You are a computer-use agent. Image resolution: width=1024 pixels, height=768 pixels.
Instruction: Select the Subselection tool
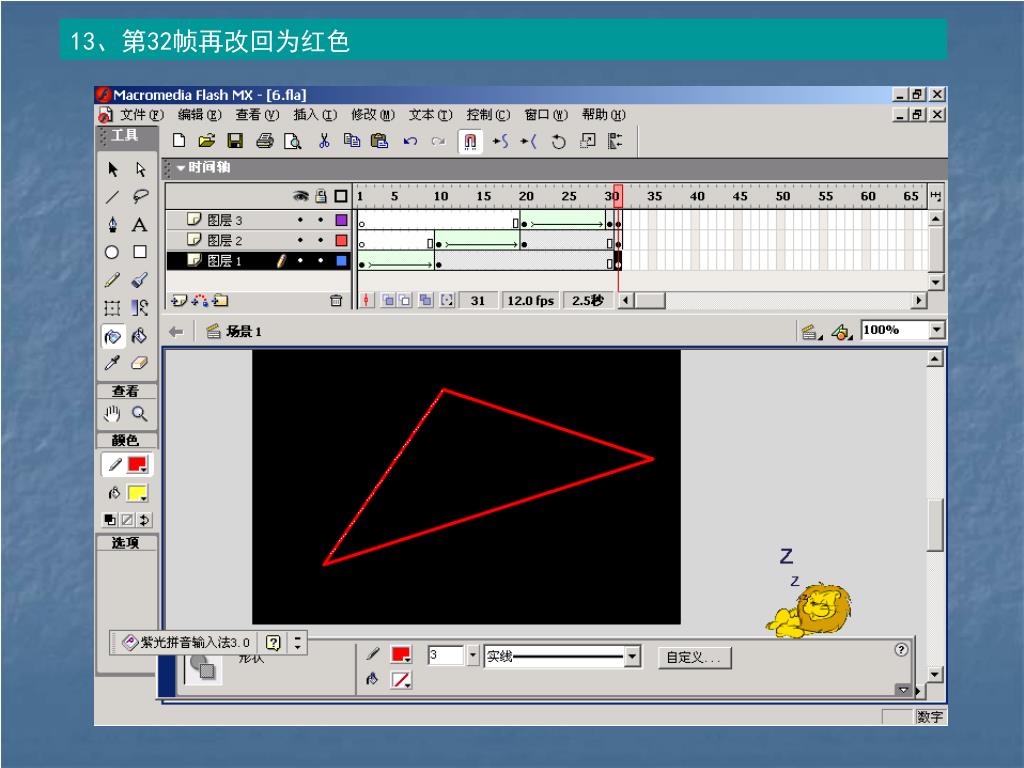(140, 169)
